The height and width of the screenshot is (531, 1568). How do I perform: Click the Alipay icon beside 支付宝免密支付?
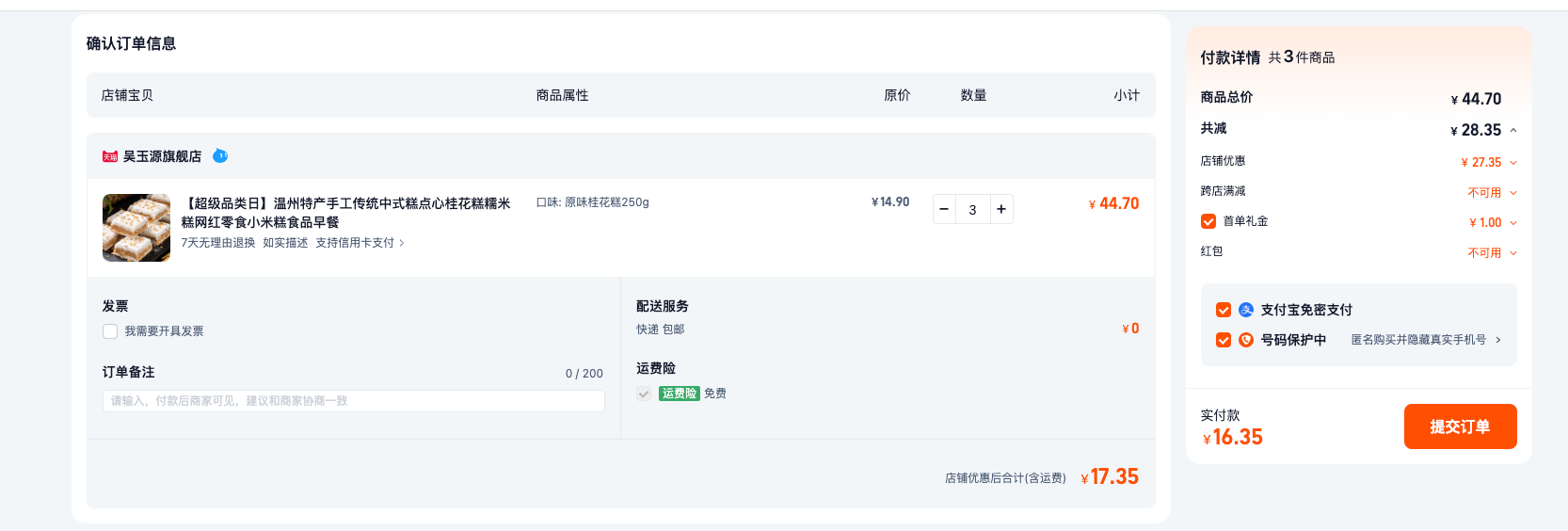click(1246, 310)
